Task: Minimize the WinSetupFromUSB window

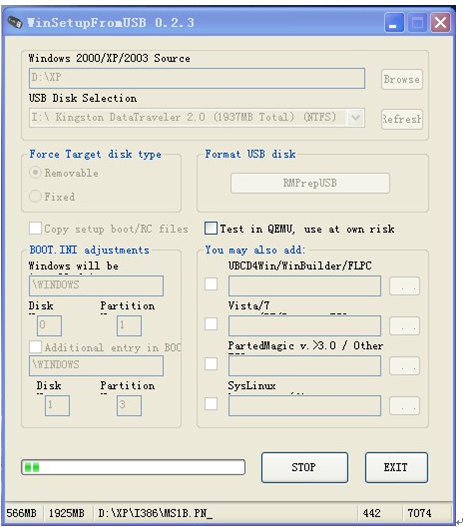Action: coord(394,23)
